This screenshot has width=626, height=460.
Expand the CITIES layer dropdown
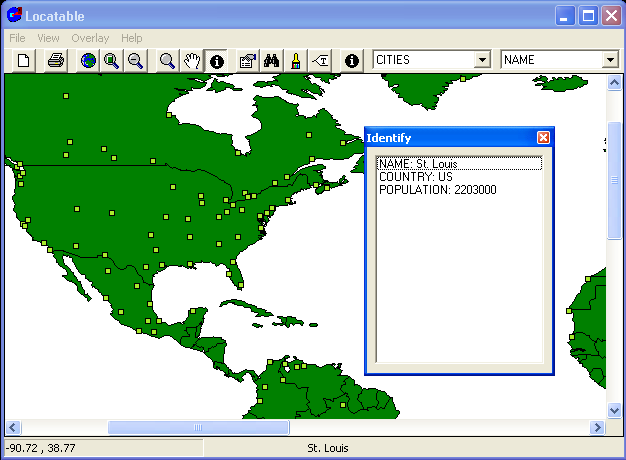click(x=483, y=60)
